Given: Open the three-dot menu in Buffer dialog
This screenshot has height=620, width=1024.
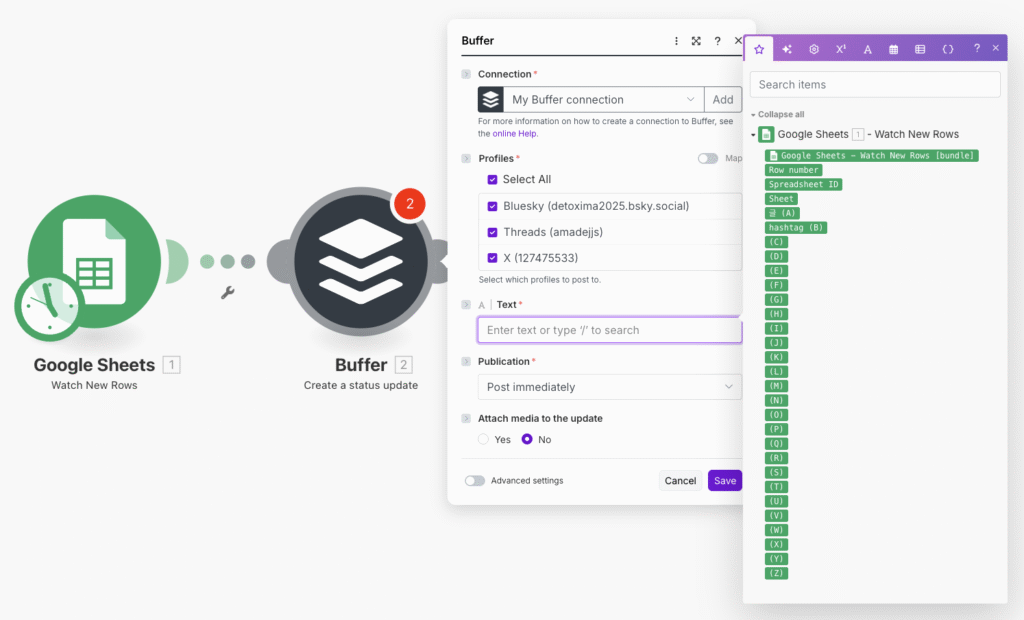Looking at the screenshot, I should coord(676,41).
